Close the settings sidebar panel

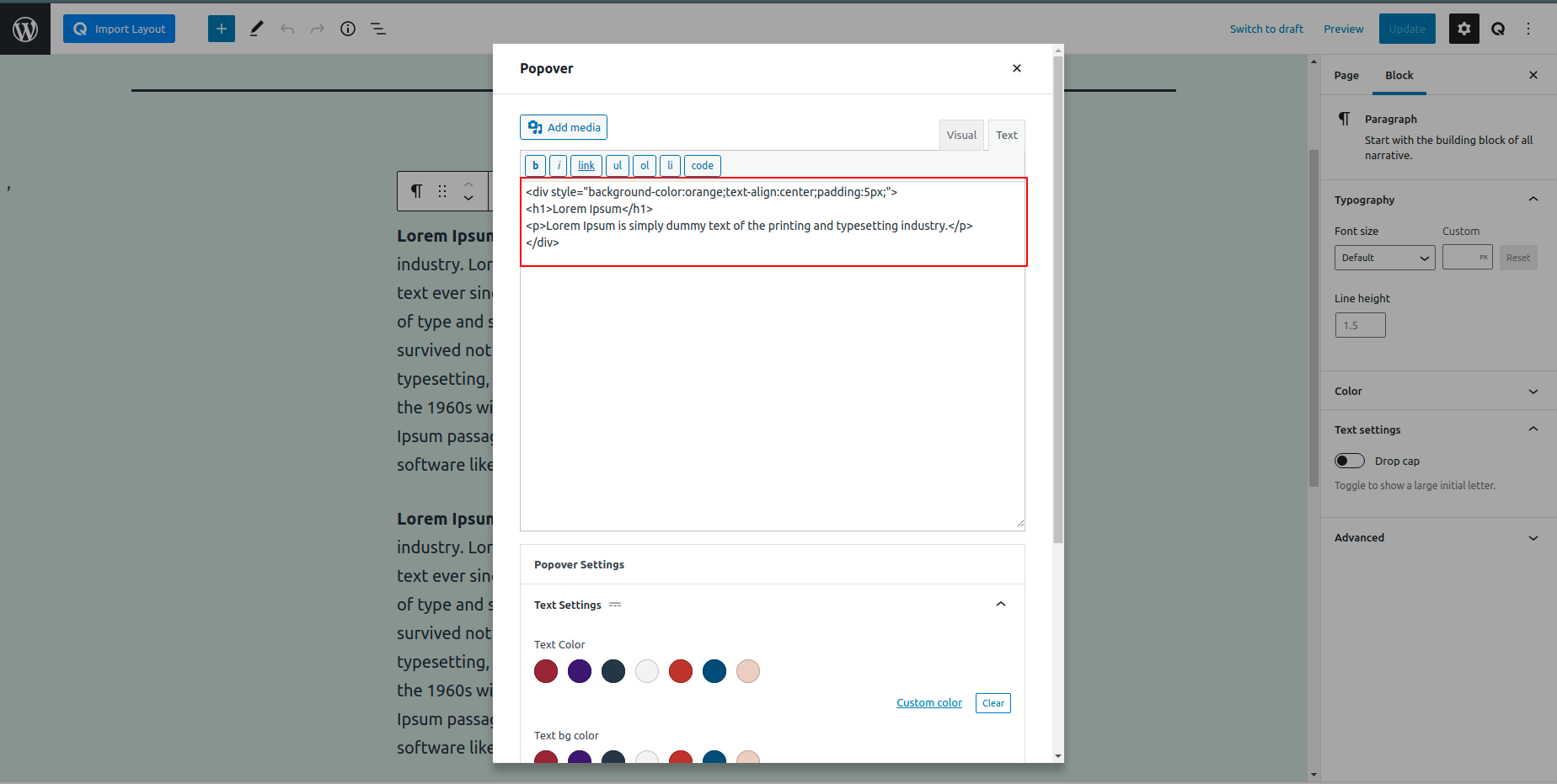1533,75
